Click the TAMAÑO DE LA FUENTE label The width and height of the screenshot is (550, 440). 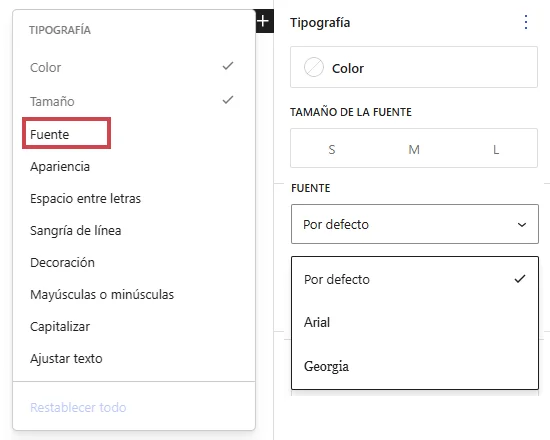pos(351,112)
